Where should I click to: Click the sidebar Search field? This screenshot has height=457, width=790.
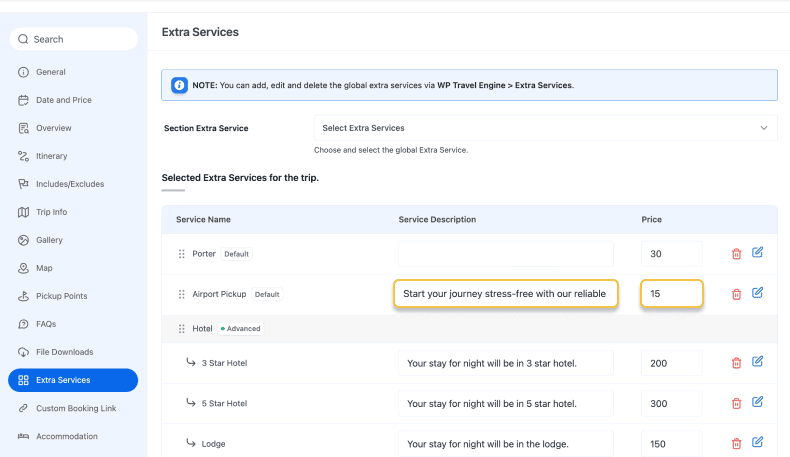(x=73, y=39)
